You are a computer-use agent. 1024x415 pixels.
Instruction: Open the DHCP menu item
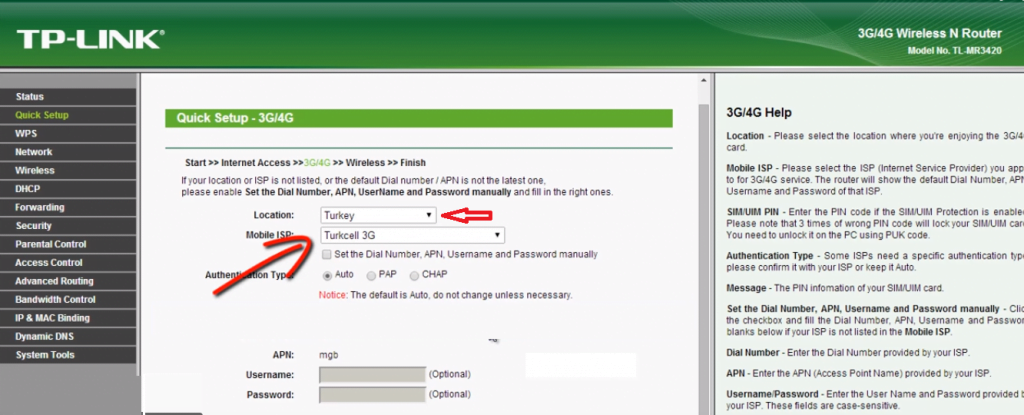(x=68, y=189)
